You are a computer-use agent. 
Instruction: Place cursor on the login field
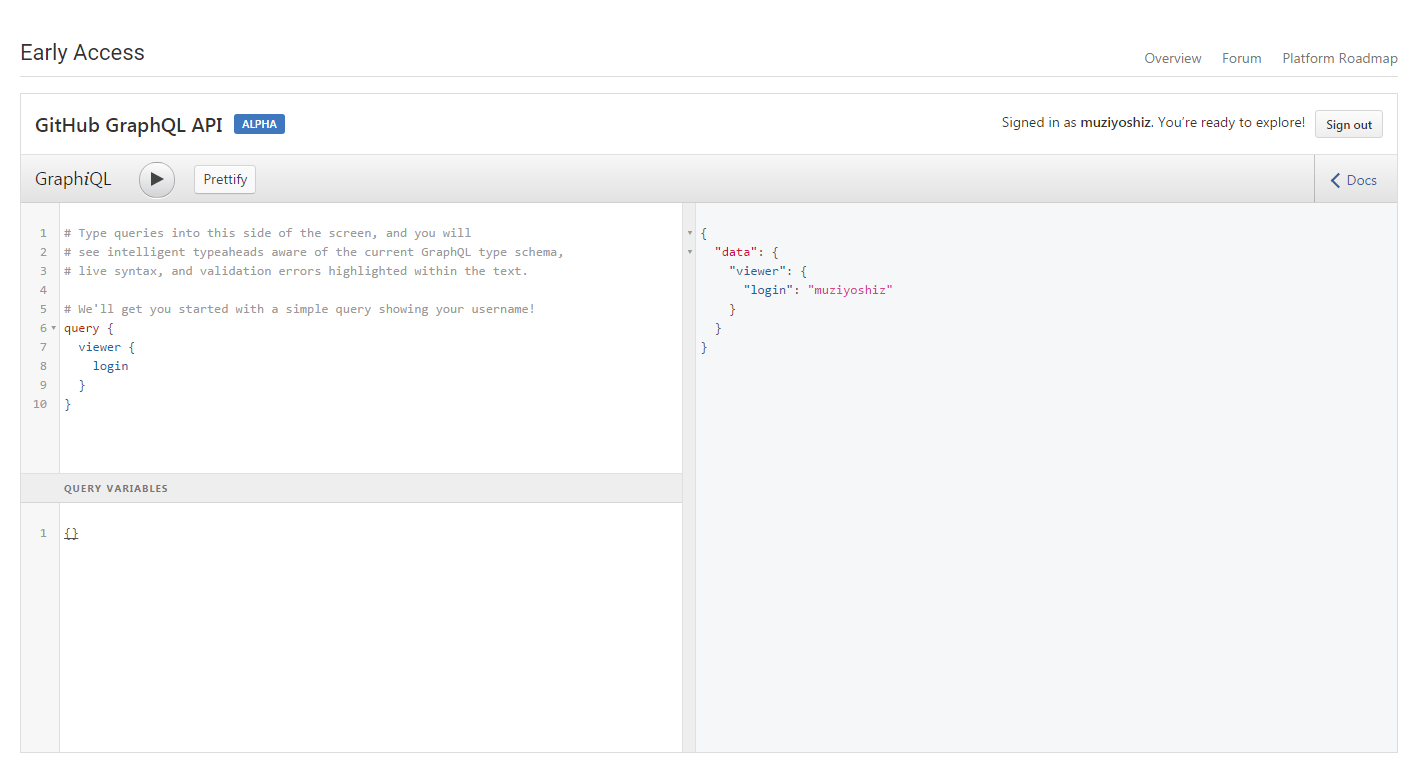tap(110, 365)
